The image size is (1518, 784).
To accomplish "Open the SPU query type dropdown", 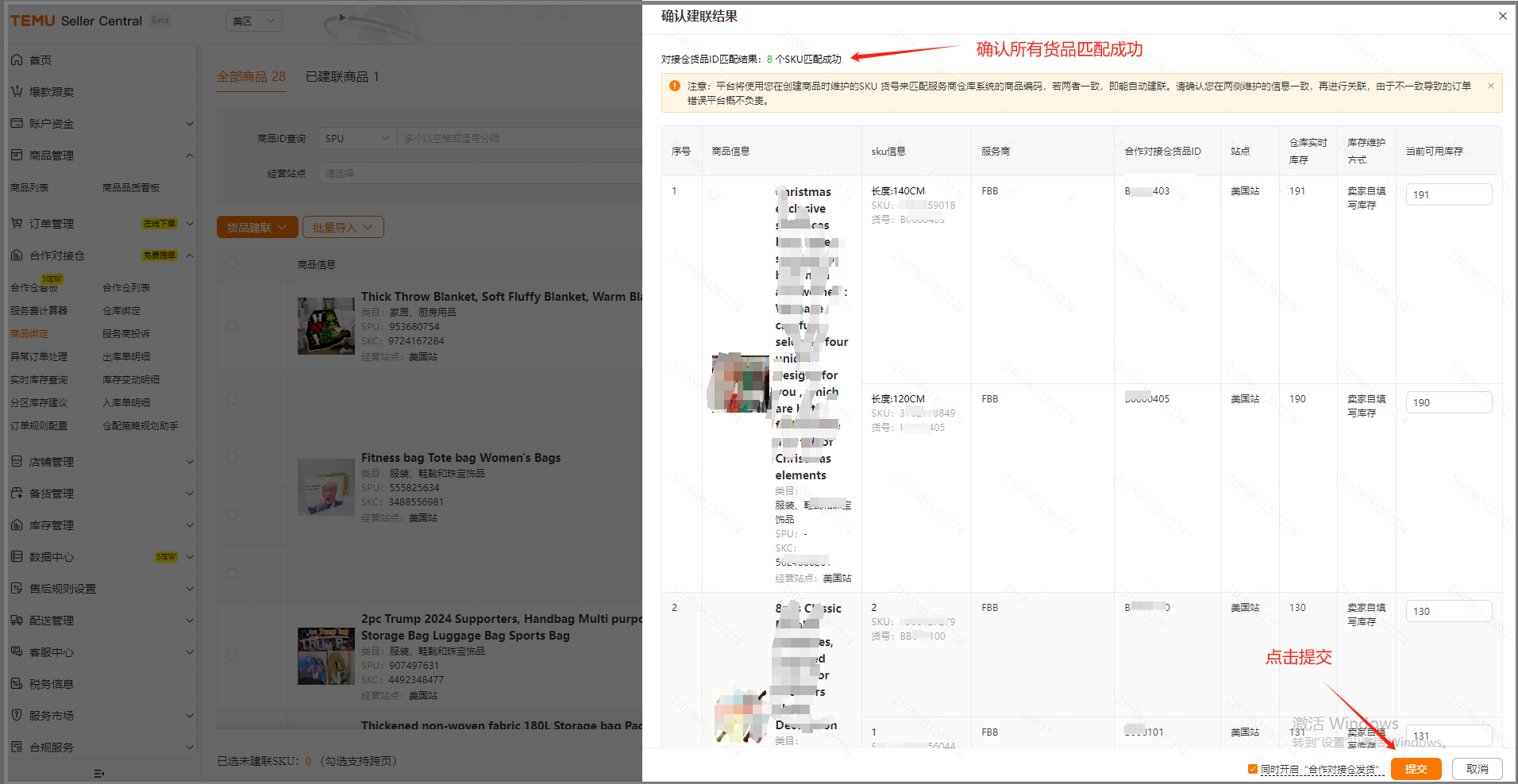I will pyautogui.click(x=356, y=138).
